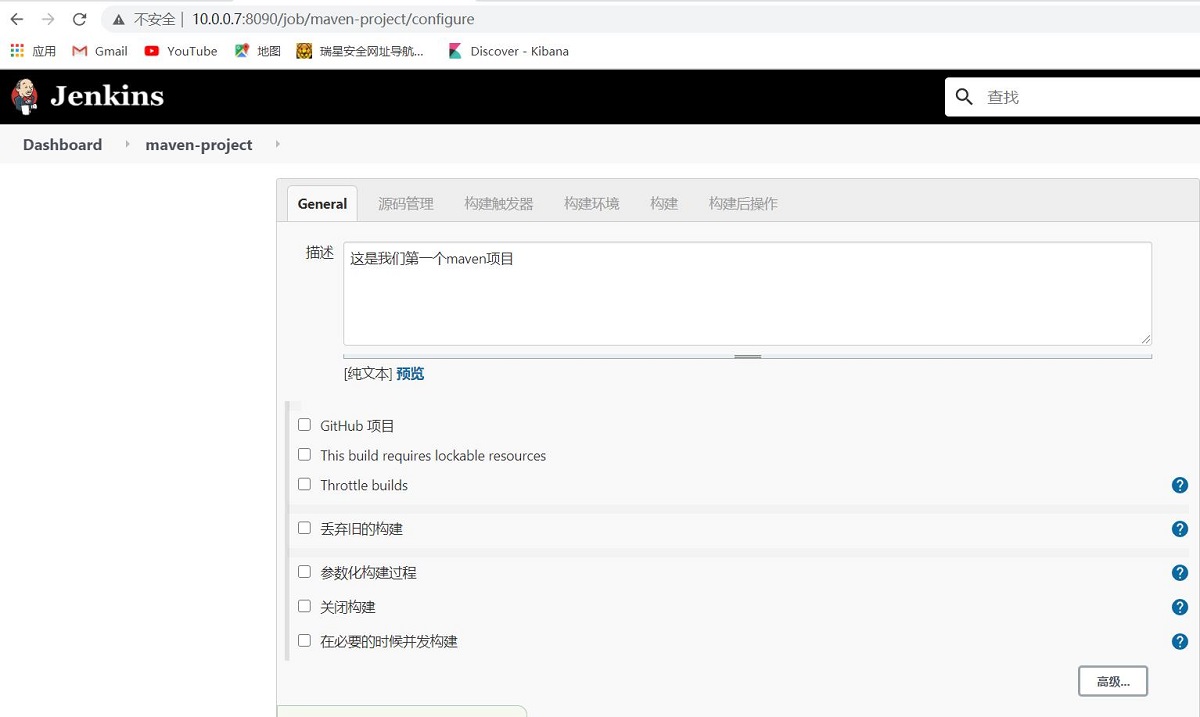Viewport: 1200px width, 717px height.
Task: Open the YouTube bookmark
Action: (x=181, y=51)
